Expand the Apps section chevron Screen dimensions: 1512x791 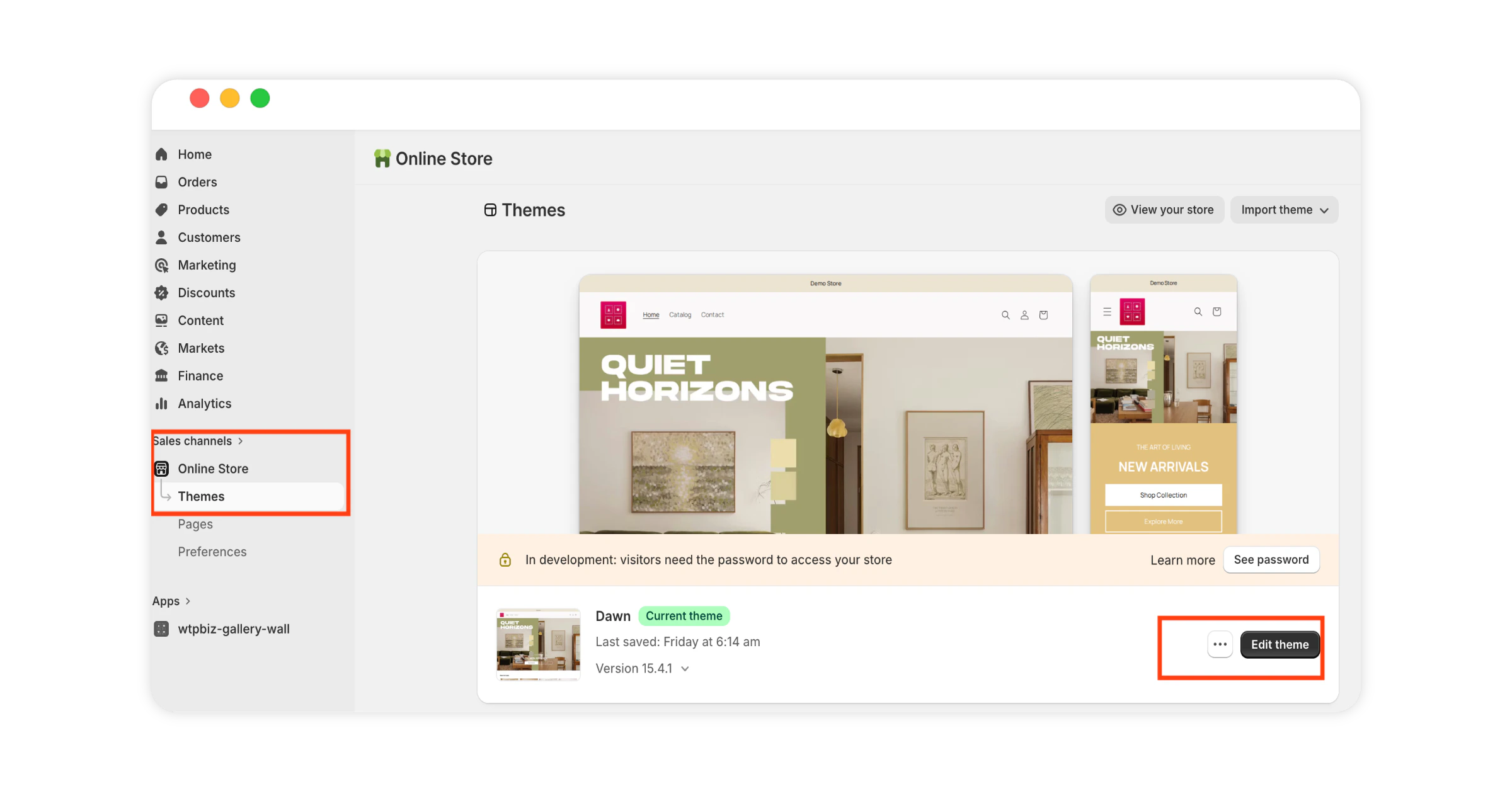[x=188, y=601]
